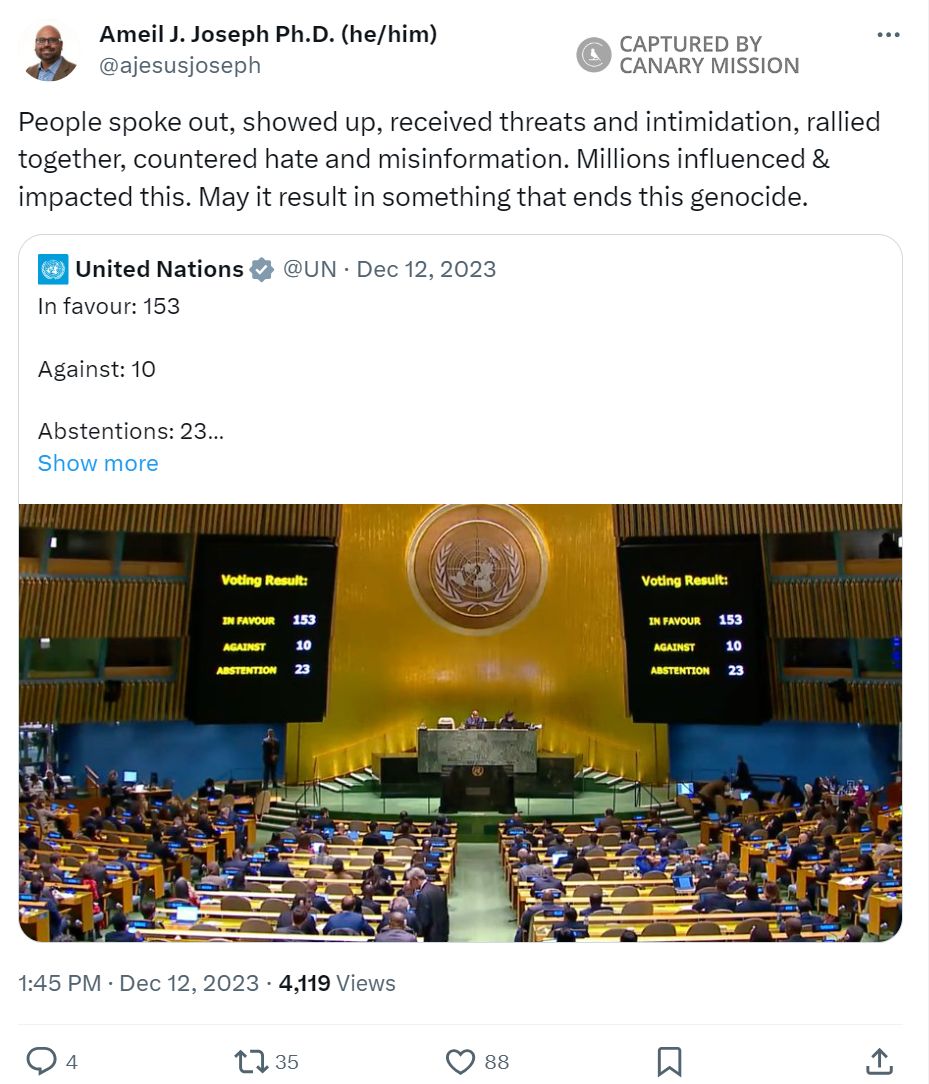Image resolution: width=929 pixels, height=1084 pixels.
Task: Click the blue verified badge beside United Nations
Action: tap(261, 269)
